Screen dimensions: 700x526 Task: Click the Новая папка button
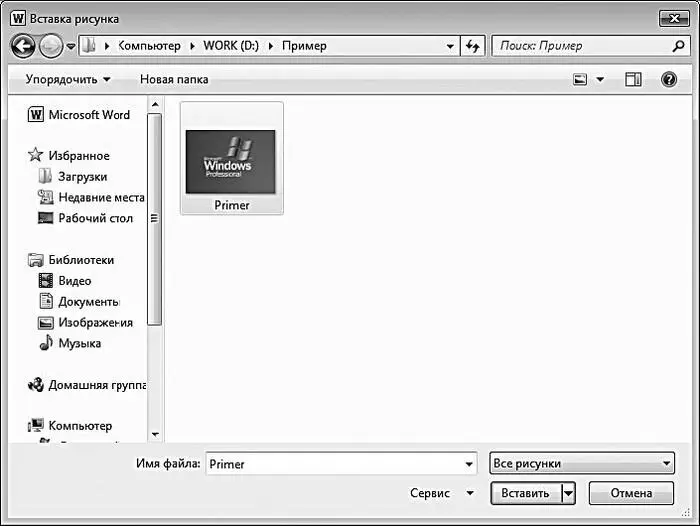[174, 79]
